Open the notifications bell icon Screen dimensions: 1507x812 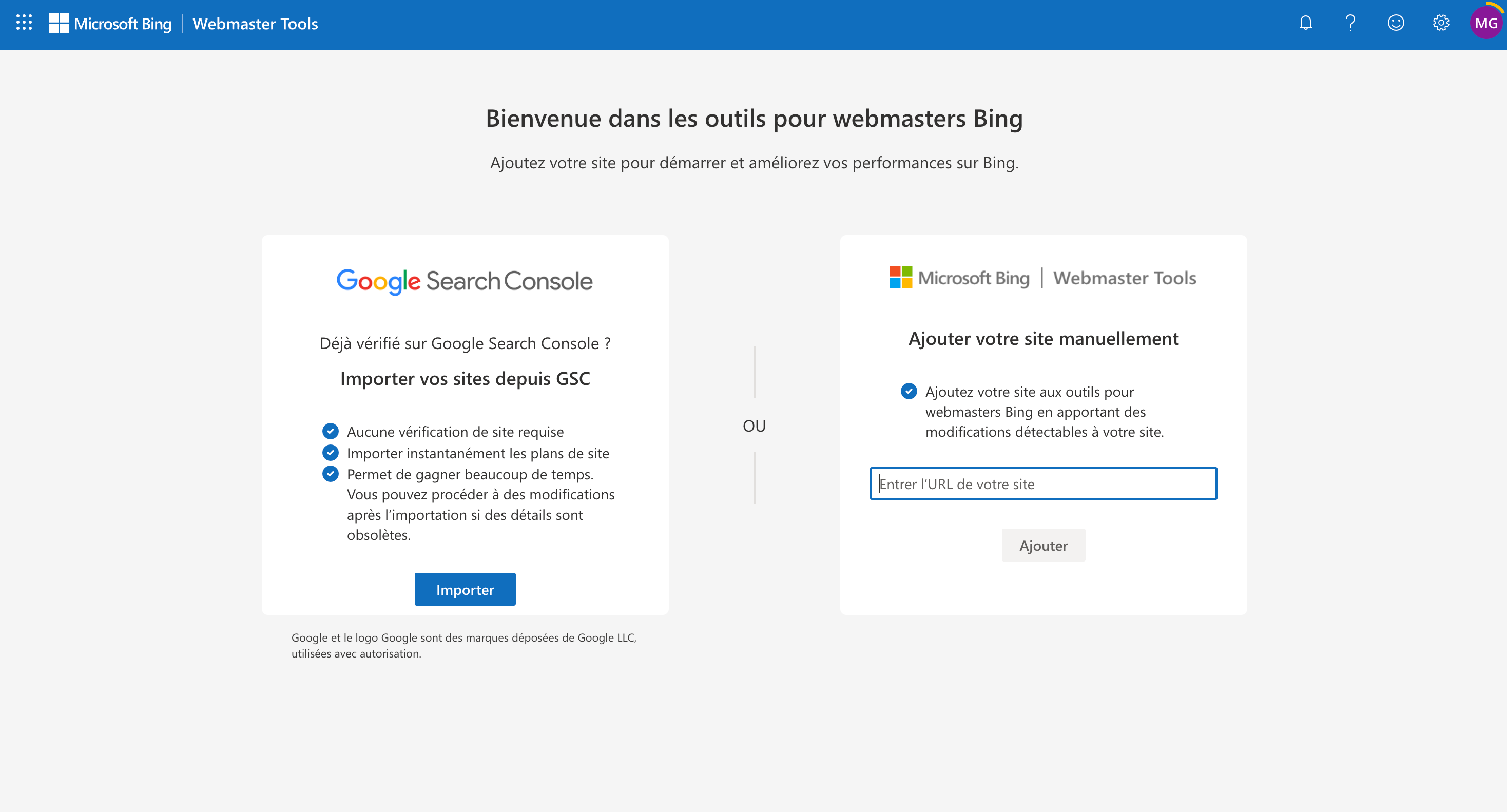1305,23
